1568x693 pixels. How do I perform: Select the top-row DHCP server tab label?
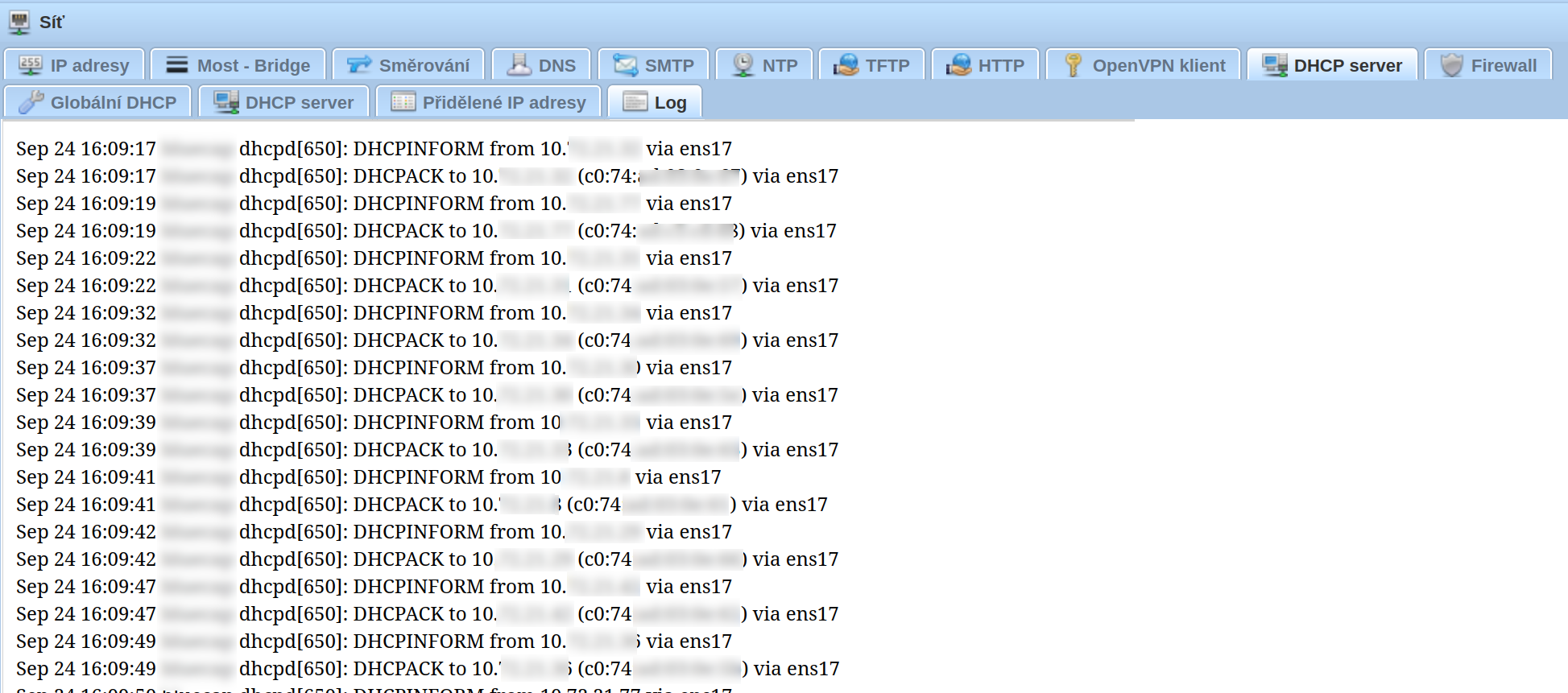1348,66
